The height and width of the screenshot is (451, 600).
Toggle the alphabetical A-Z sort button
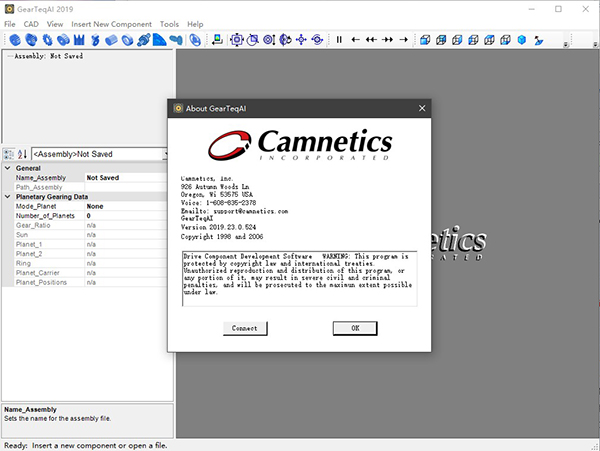tap(23, 154)
